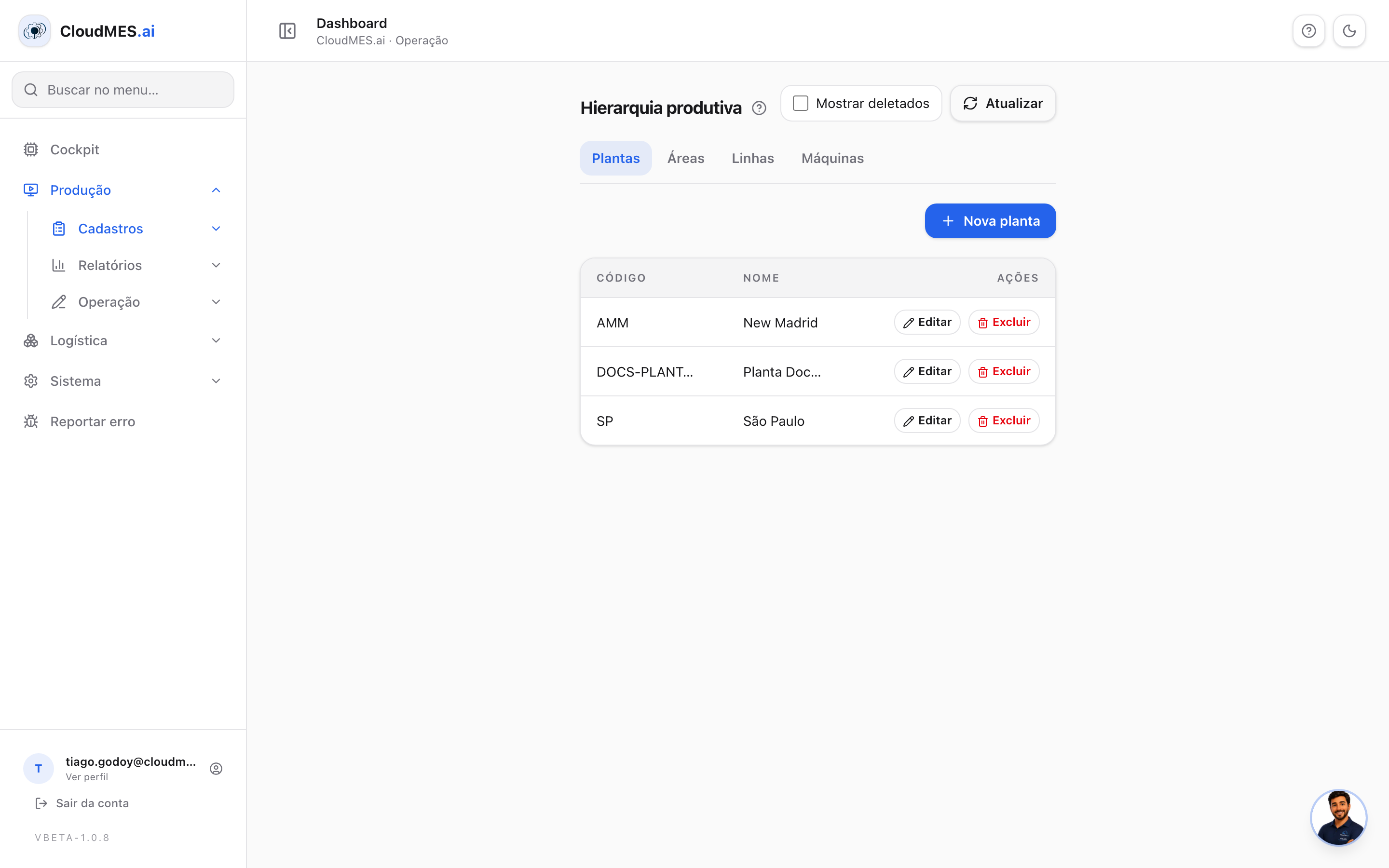The image size is (1389, 868).
Task: Collapse the sidebar panel icon
Action: tap(287, 31)
